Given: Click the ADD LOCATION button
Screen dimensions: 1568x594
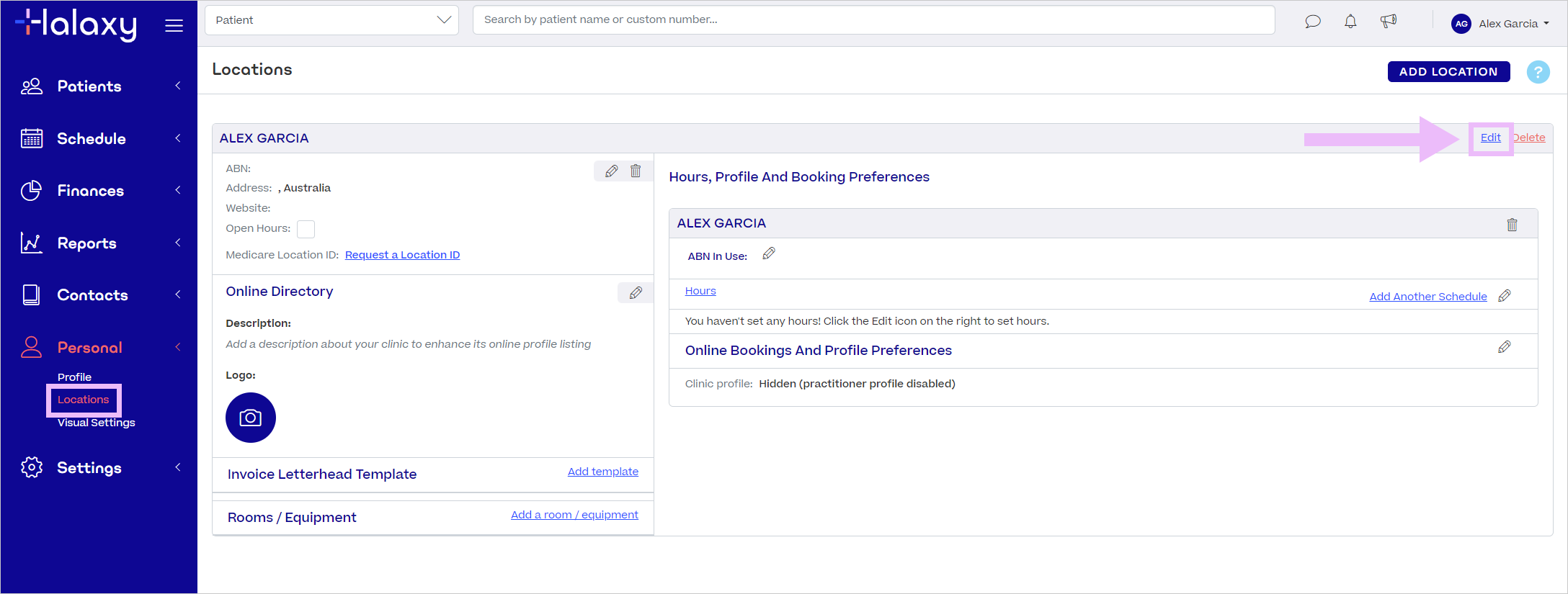Looking at the screenshot, I should tap(1448, 72).
